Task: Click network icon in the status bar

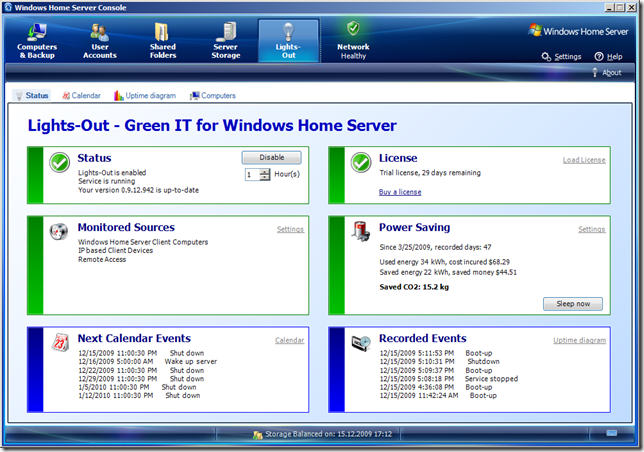Action: click(x=612, y=433)
